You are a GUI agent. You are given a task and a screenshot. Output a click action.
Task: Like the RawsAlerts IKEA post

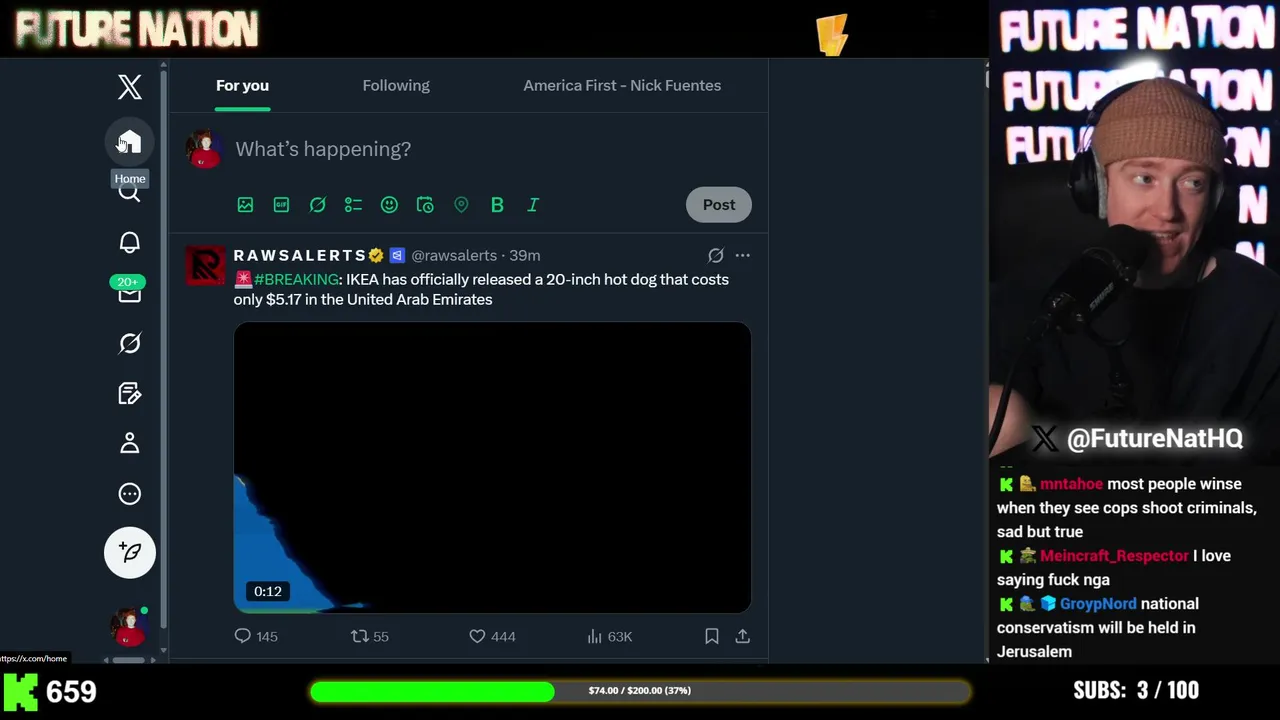coord(477,636)
